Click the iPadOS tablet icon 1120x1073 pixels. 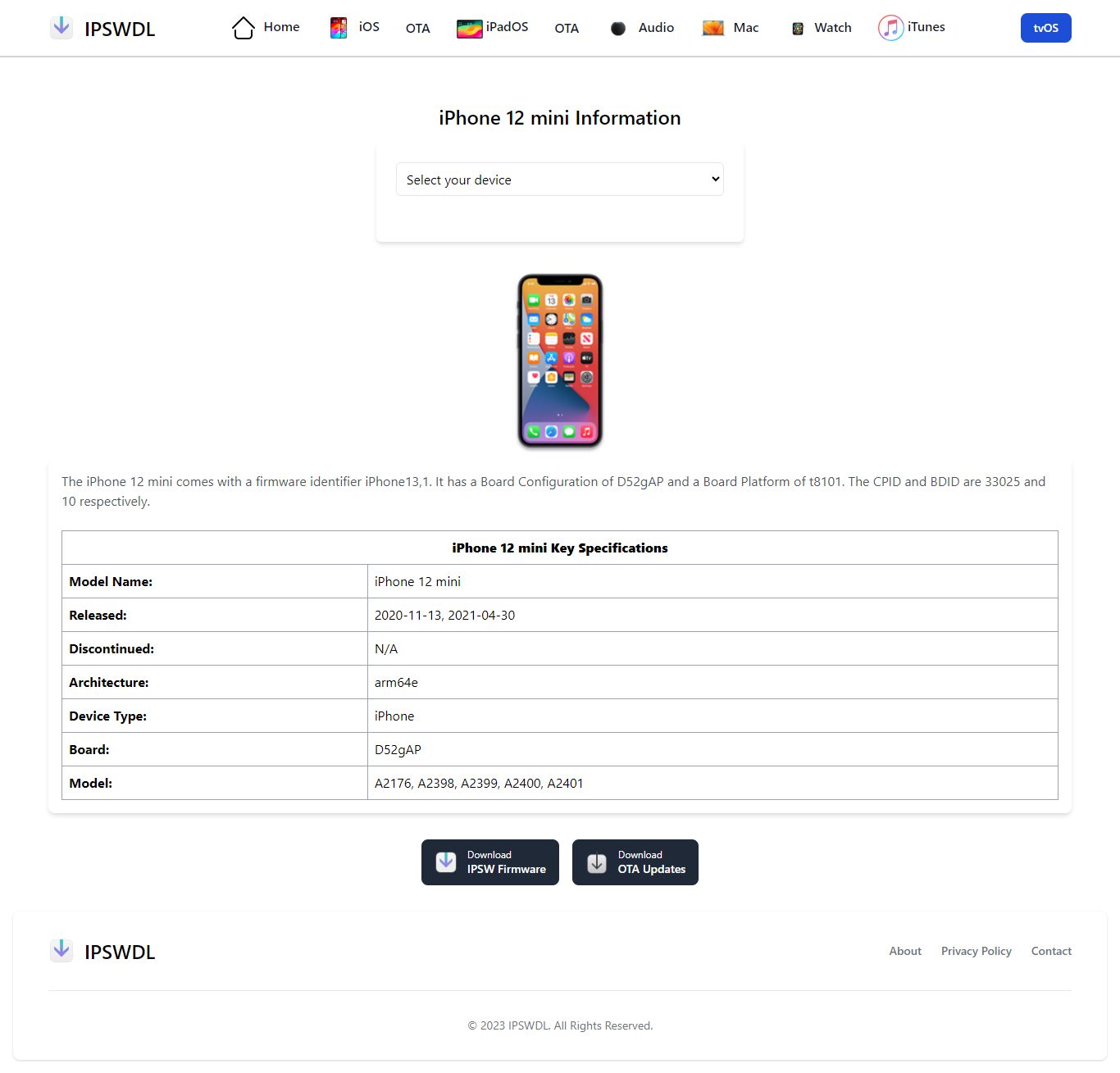click(470, 29)
